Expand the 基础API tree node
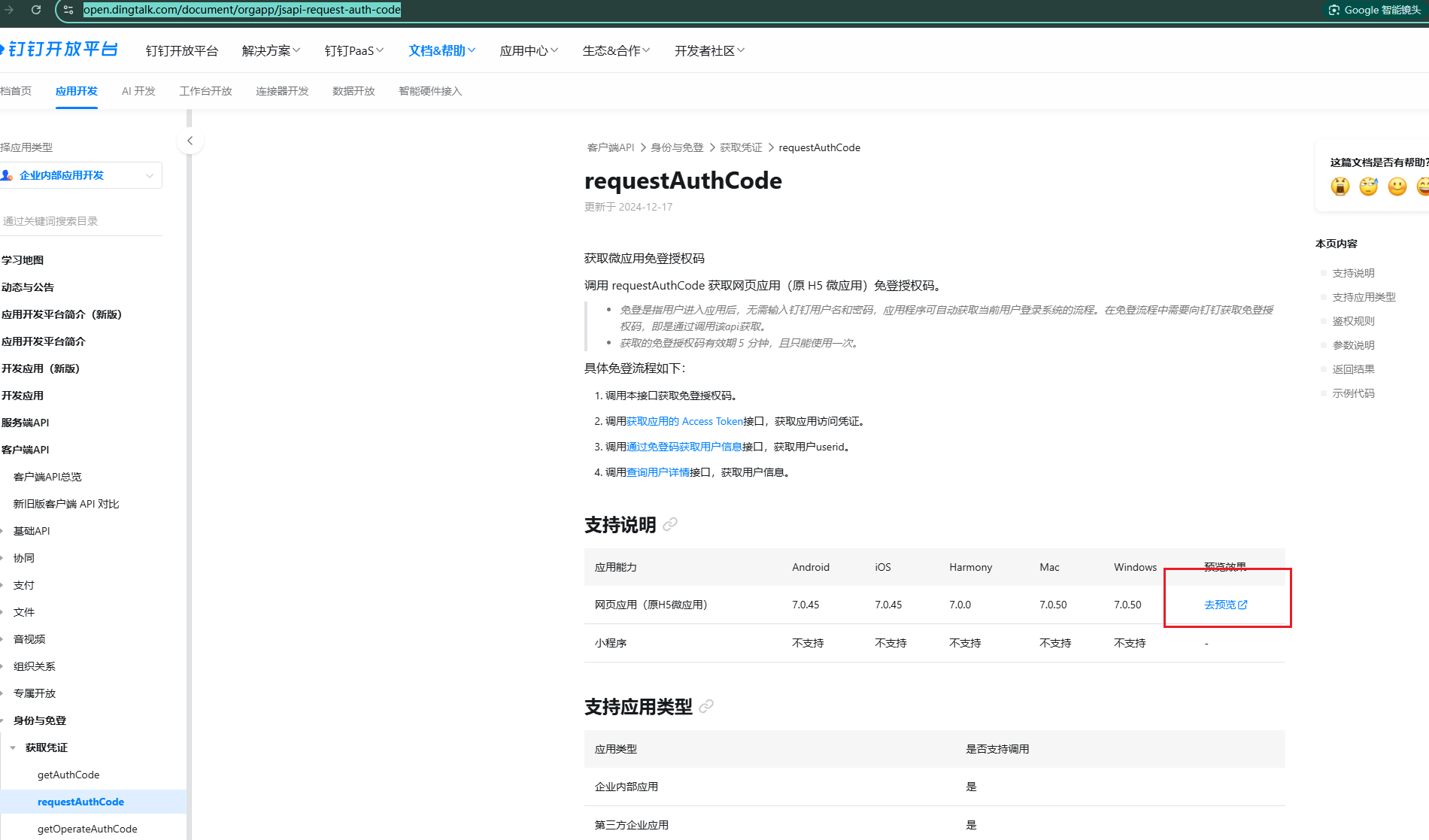The width and height of the screenshot is (1429, 840). point(2,531)
